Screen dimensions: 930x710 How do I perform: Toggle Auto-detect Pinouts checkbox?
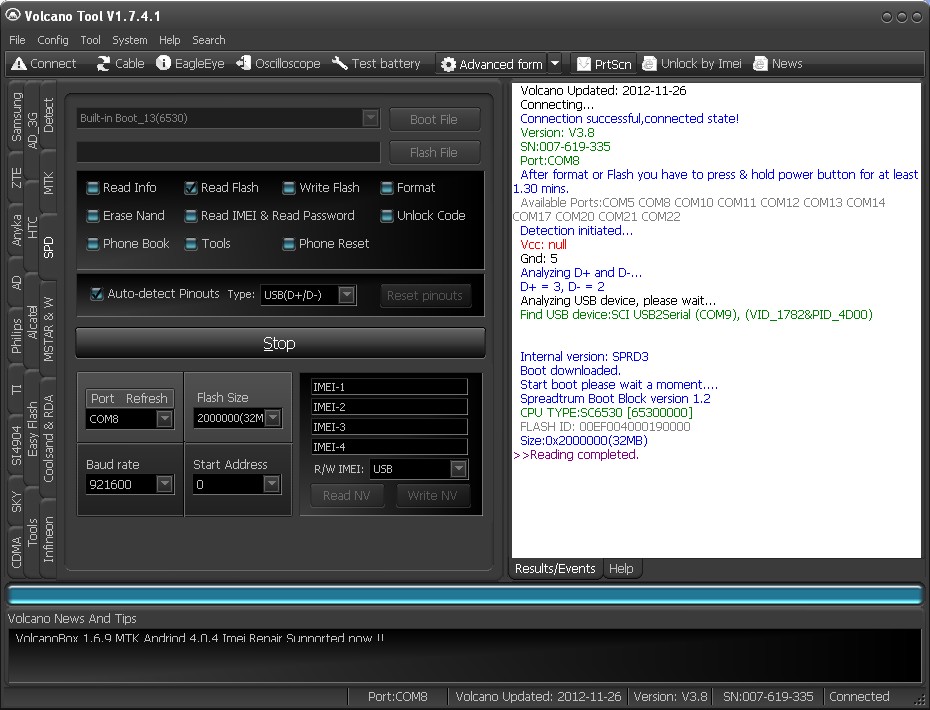96,294
